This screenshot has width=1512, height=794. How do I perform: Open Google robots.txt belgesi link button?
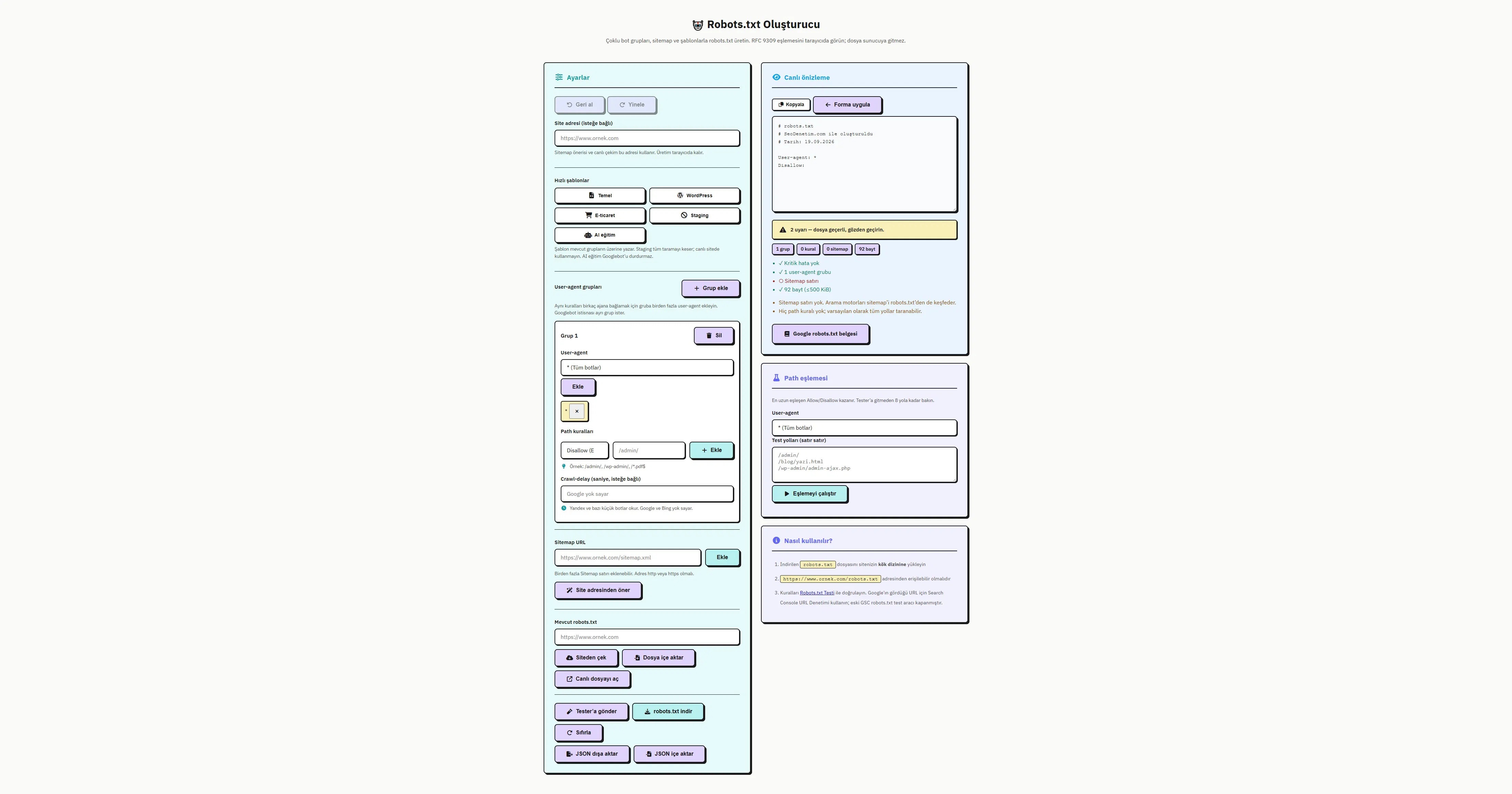(820, 333)
